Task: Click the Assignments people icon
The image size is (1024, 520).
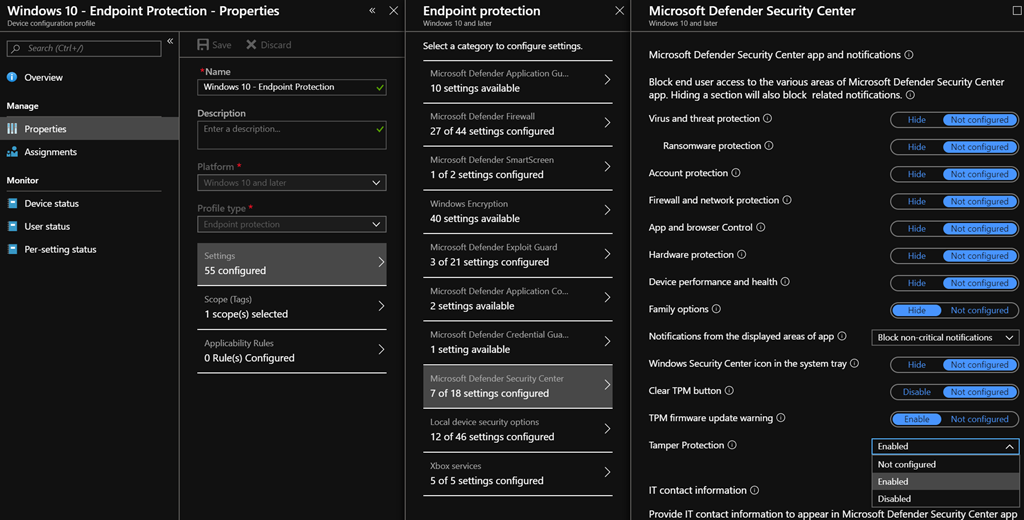Action: point(13,152)
